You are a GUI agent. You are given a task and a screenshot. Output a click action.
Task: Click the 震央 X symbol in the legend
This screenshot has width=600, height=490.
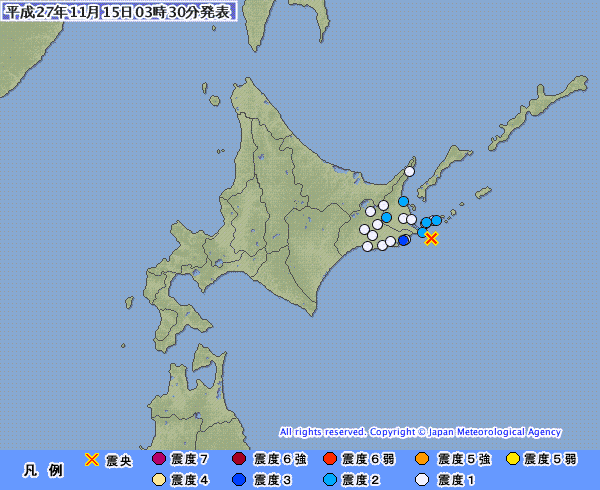92,459
